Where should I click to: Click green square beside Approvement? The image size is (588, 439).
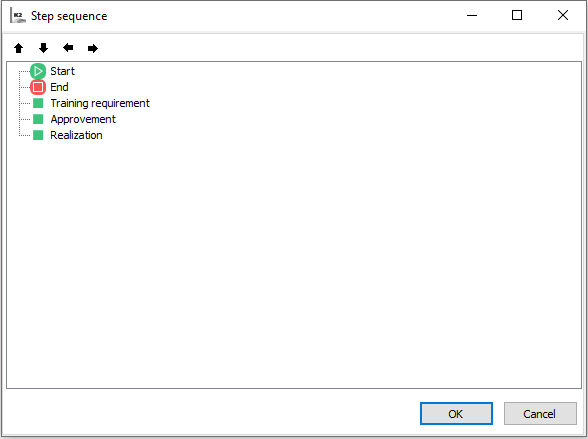38,119
